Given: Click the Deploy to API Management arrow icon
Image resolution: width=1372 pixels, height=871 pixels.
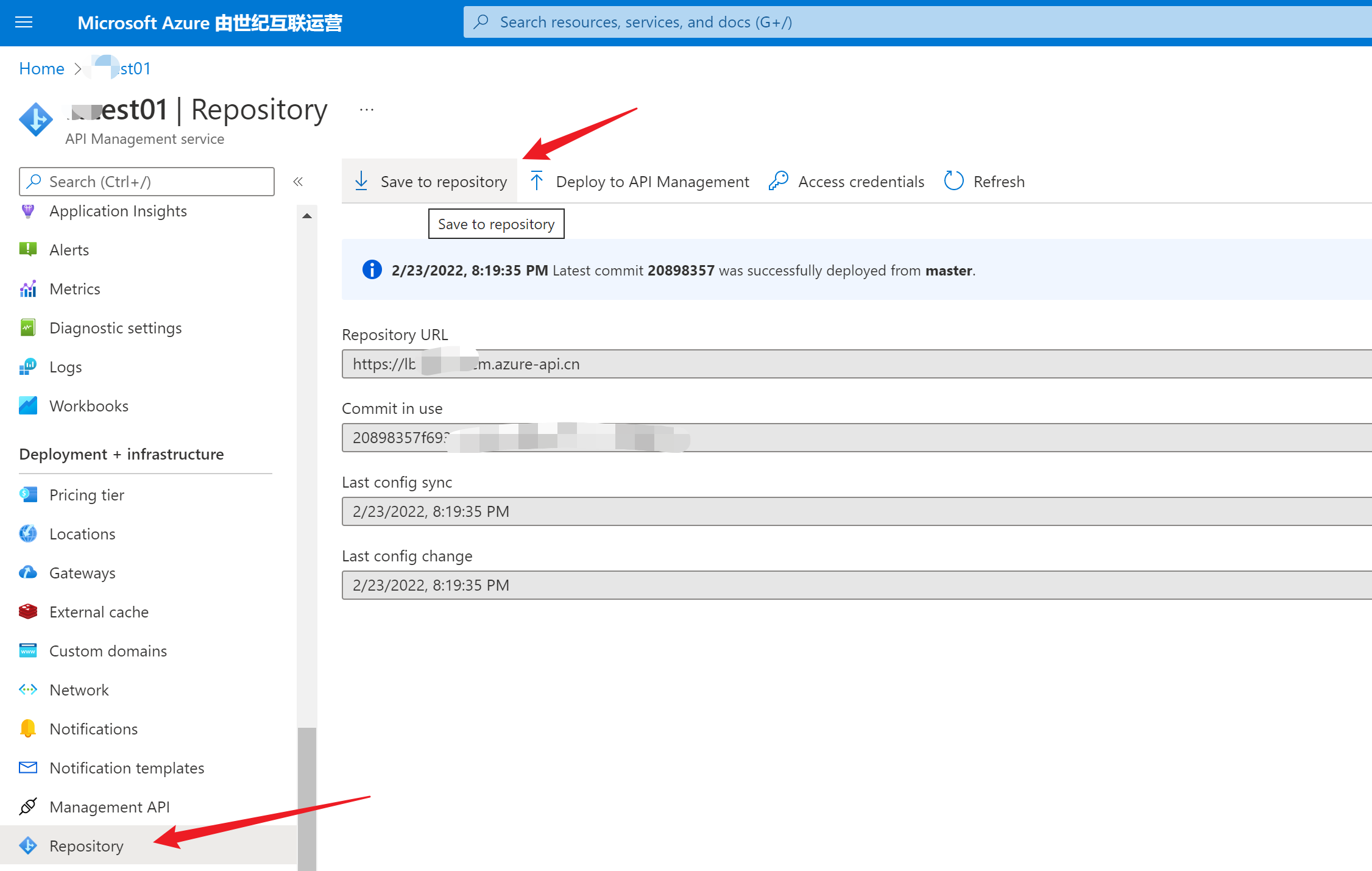Looking at the screenshot, I should pyautogui.click(x=536, y=181).
